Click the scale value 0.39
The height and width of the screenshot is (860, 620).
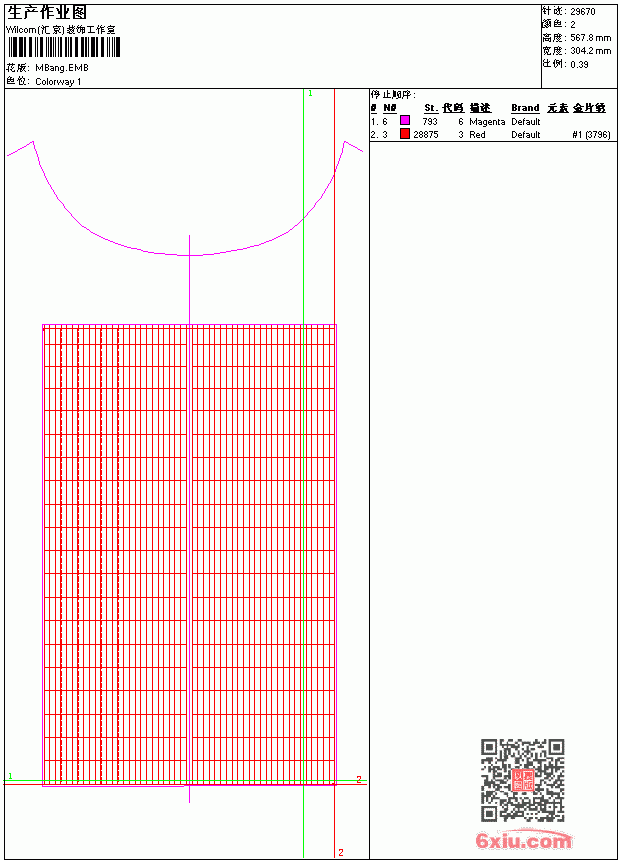tap(579, 64)
